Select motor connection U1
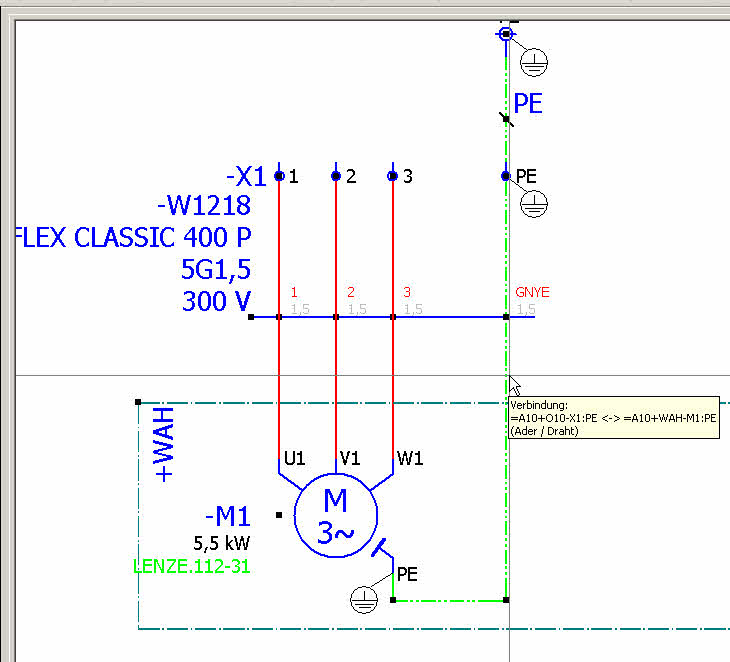The width and height of the screenshot is (730, 662). click(294, 459)
